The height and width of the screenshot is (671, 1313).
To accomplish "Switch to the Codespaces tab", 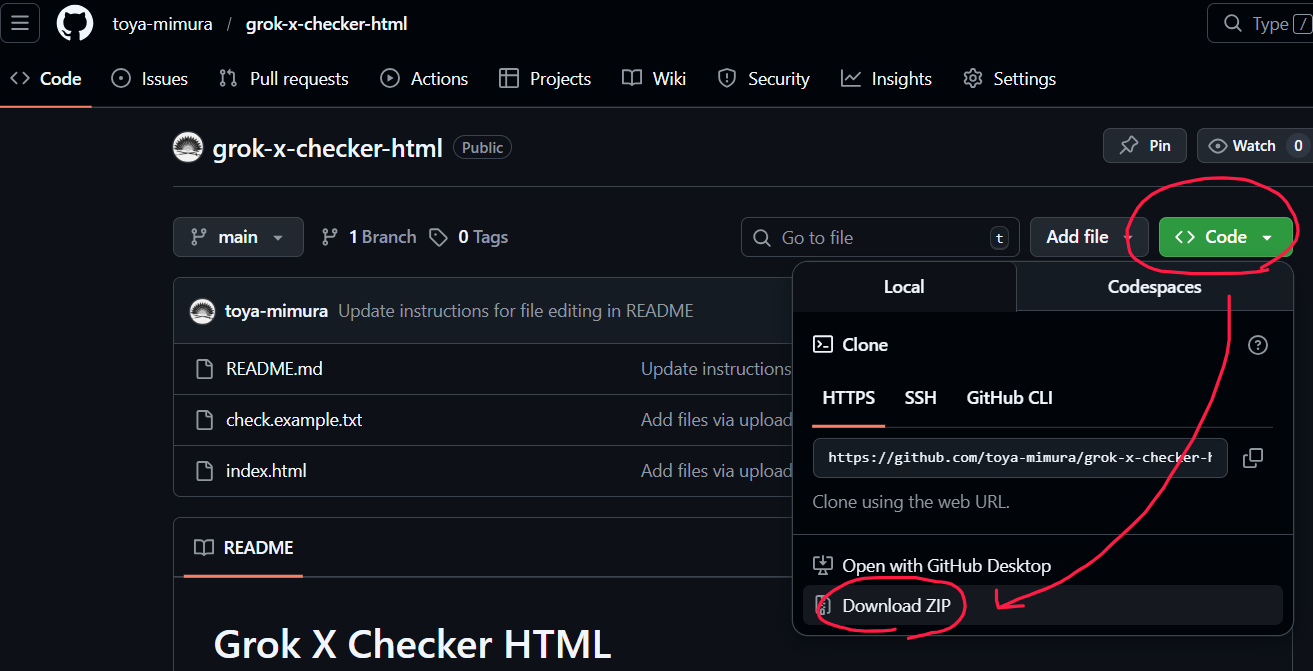I will pyautogui.click(x=1154, y=287).
